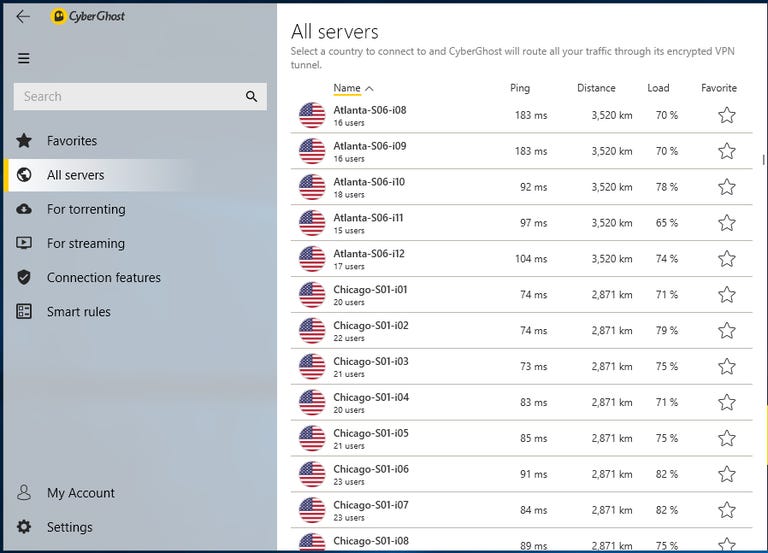
Task: Favorite Chicago-S01-i04 with its star
Action: click(x=727, y=403)
